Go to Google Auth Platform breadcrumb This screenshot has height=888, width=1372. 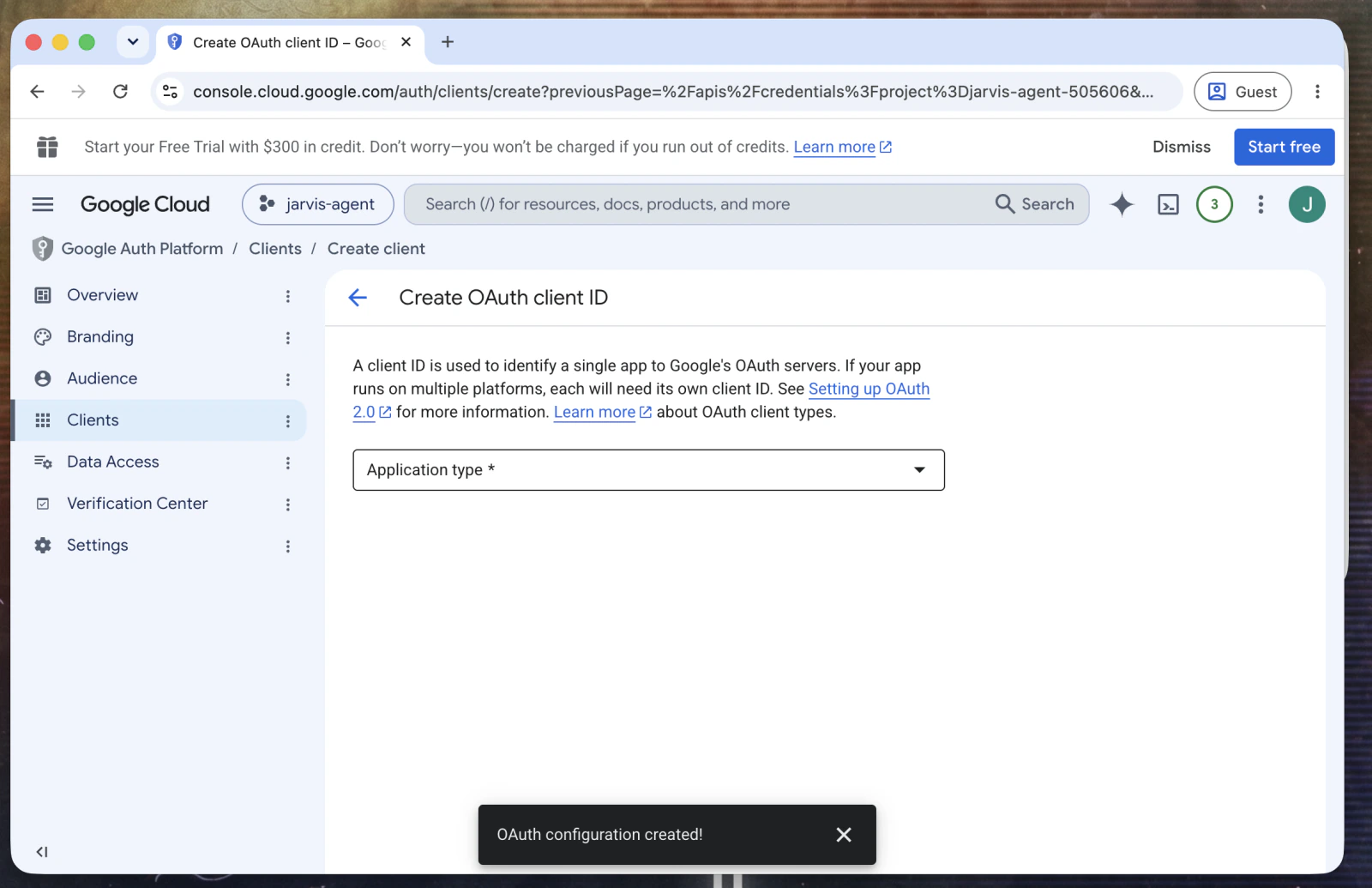tap(142, 249)
